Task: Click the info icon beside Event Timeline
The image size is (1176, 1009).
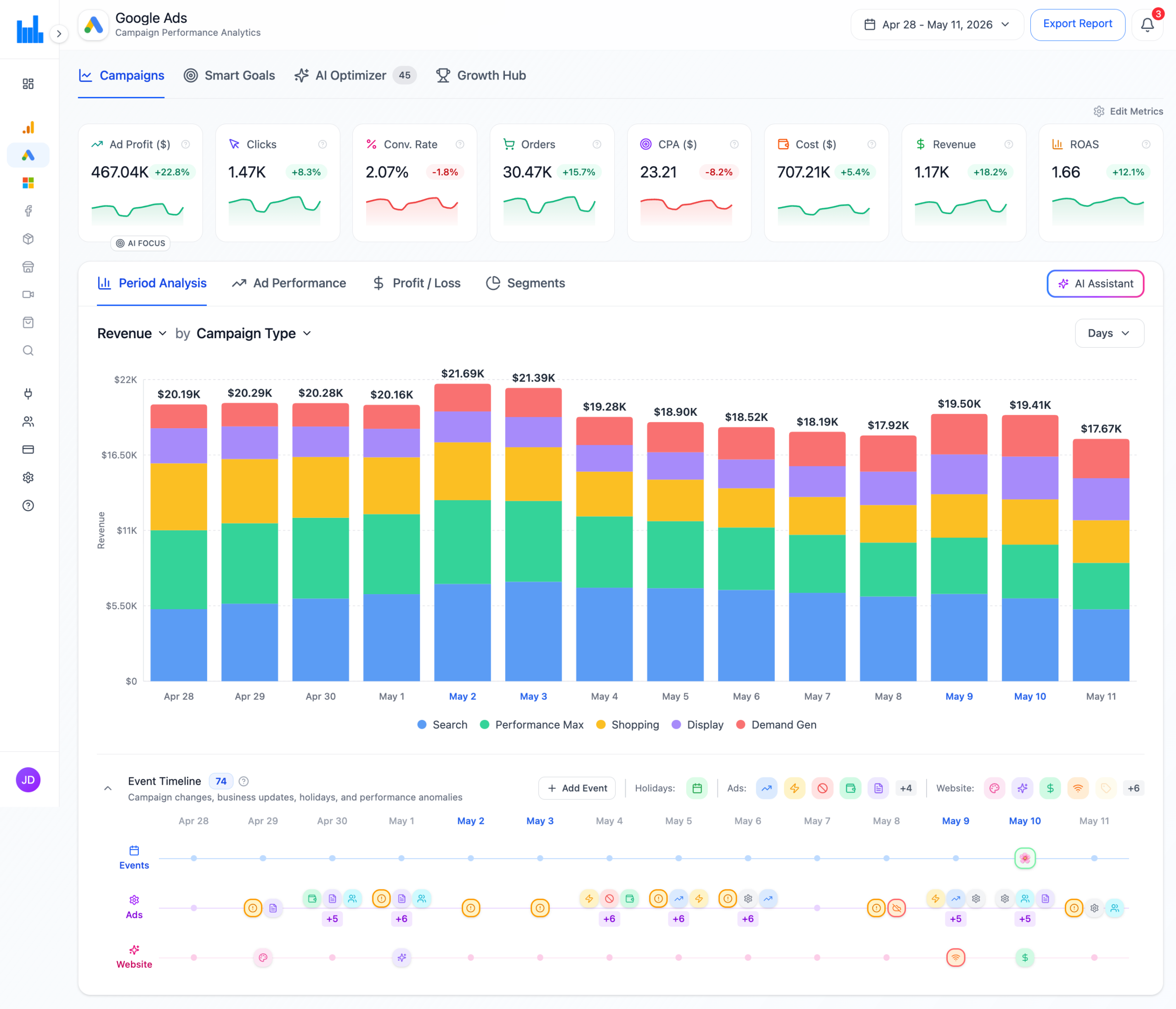Action: point(243,781)
